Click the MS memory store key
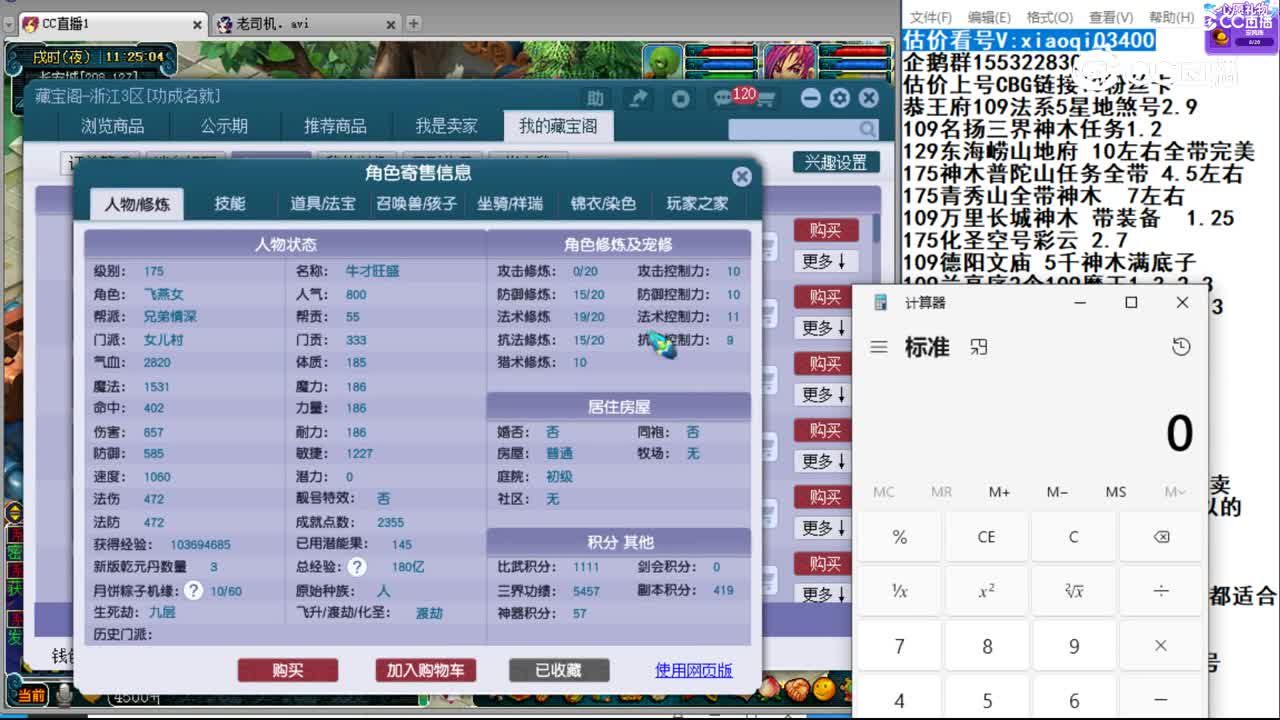 tap(1116, 492)
